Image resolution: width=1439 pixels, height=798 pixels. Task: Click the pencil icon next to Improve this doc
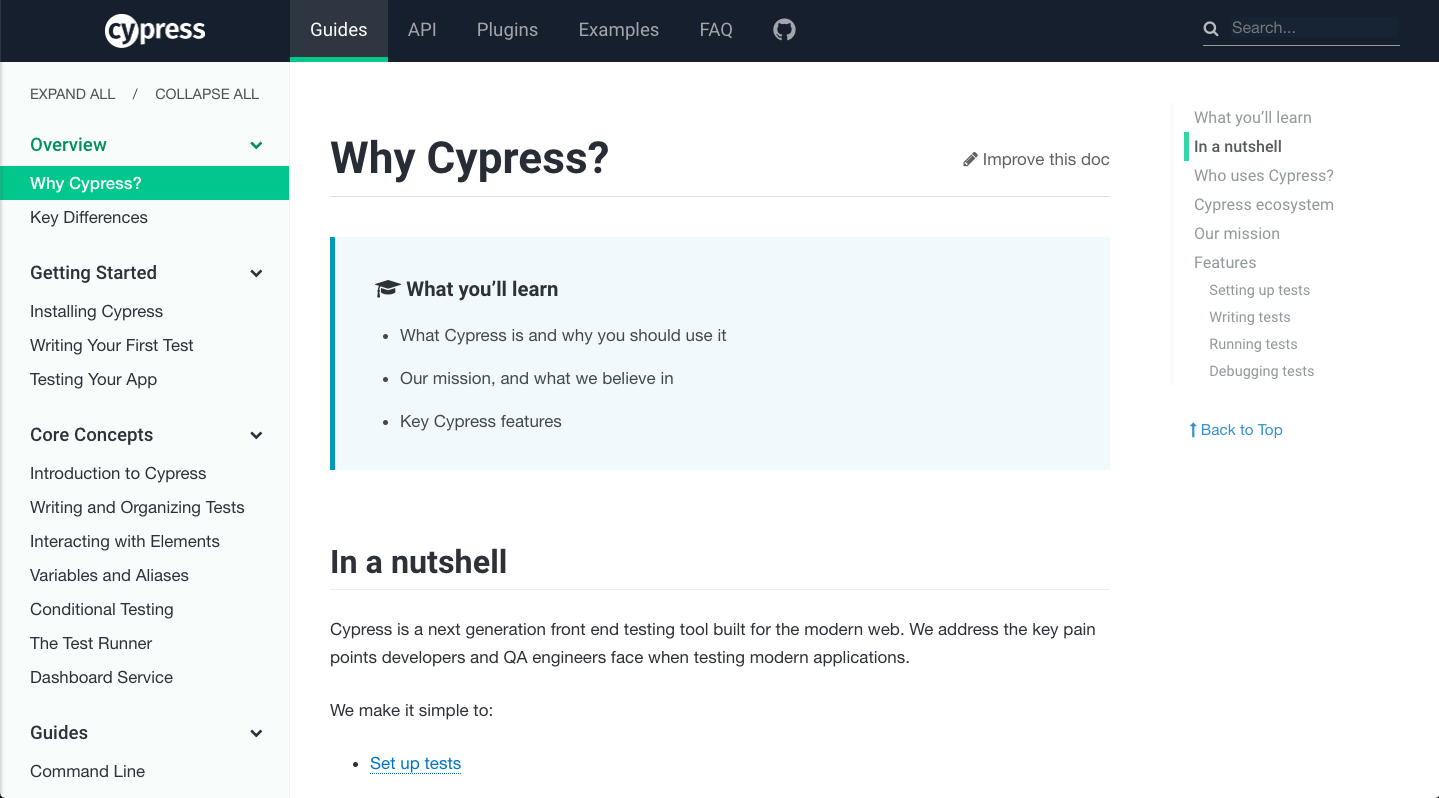(969, 158)
